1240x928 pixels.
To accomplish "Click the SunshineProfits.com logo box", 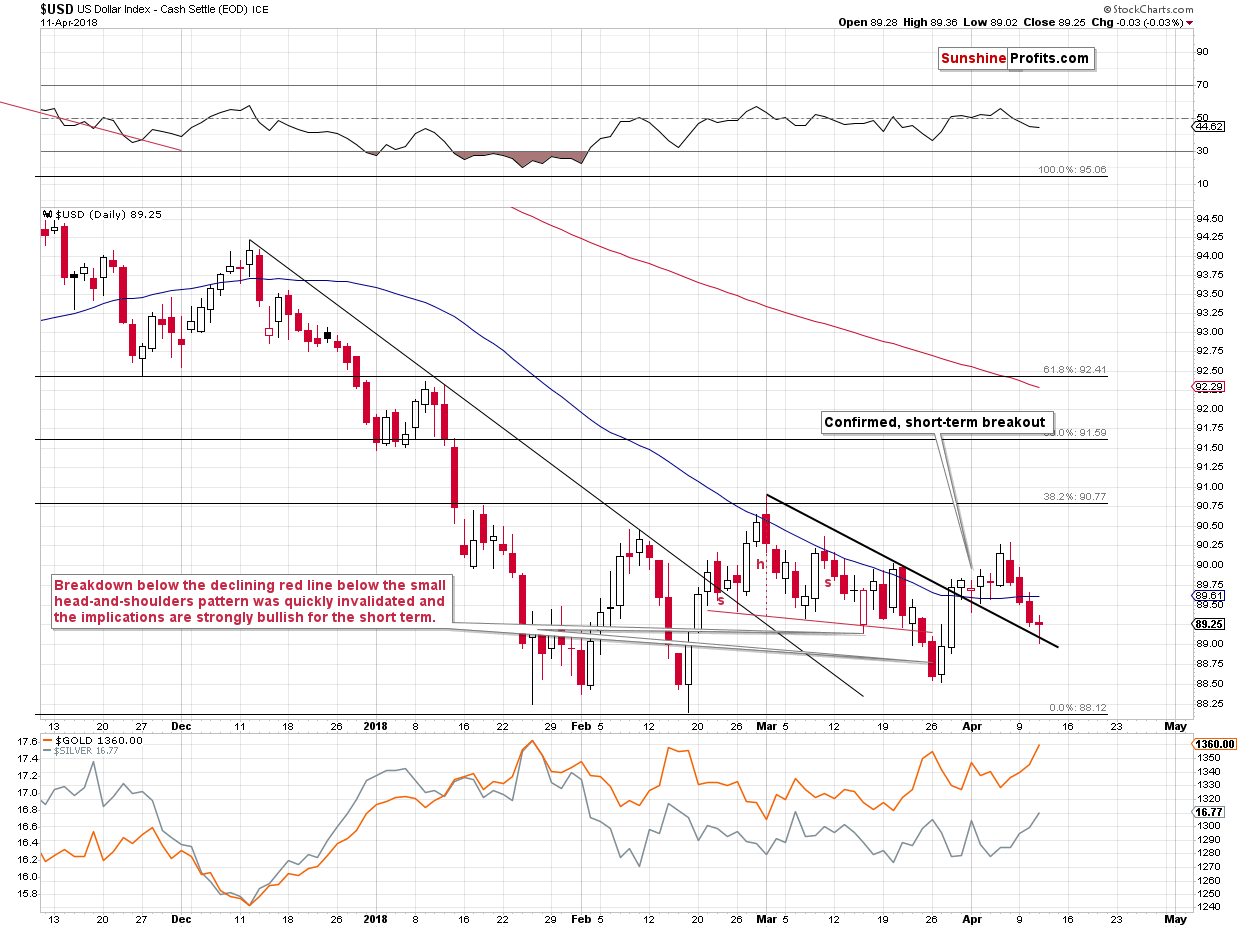I will coord(1014,59).
